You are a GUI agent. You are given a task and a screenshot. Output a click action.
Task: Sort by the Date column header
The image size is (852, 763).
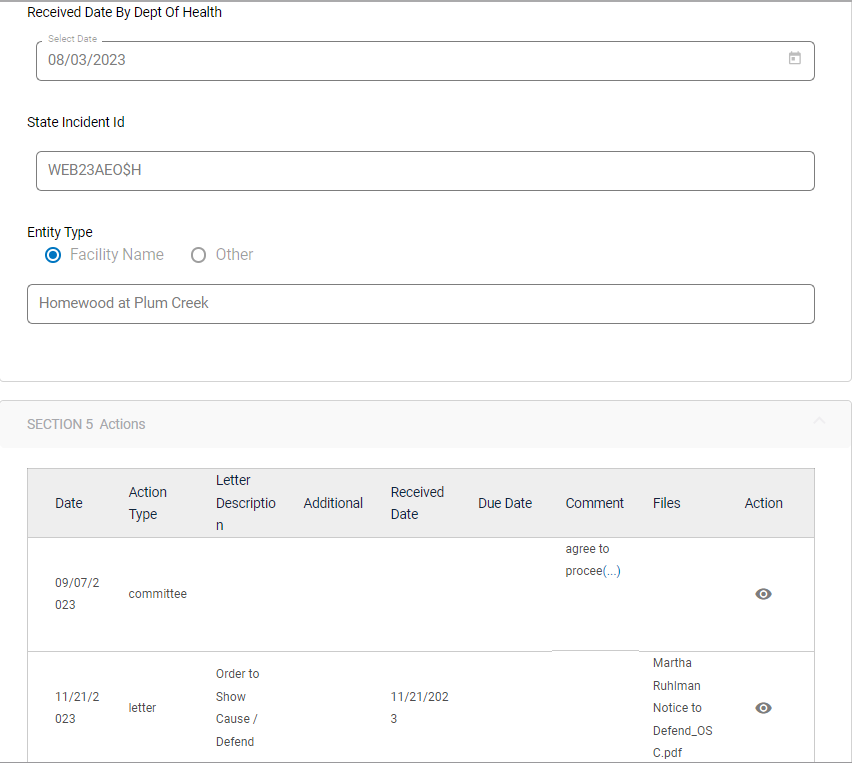pyautogui.click(x=69, y=503)
